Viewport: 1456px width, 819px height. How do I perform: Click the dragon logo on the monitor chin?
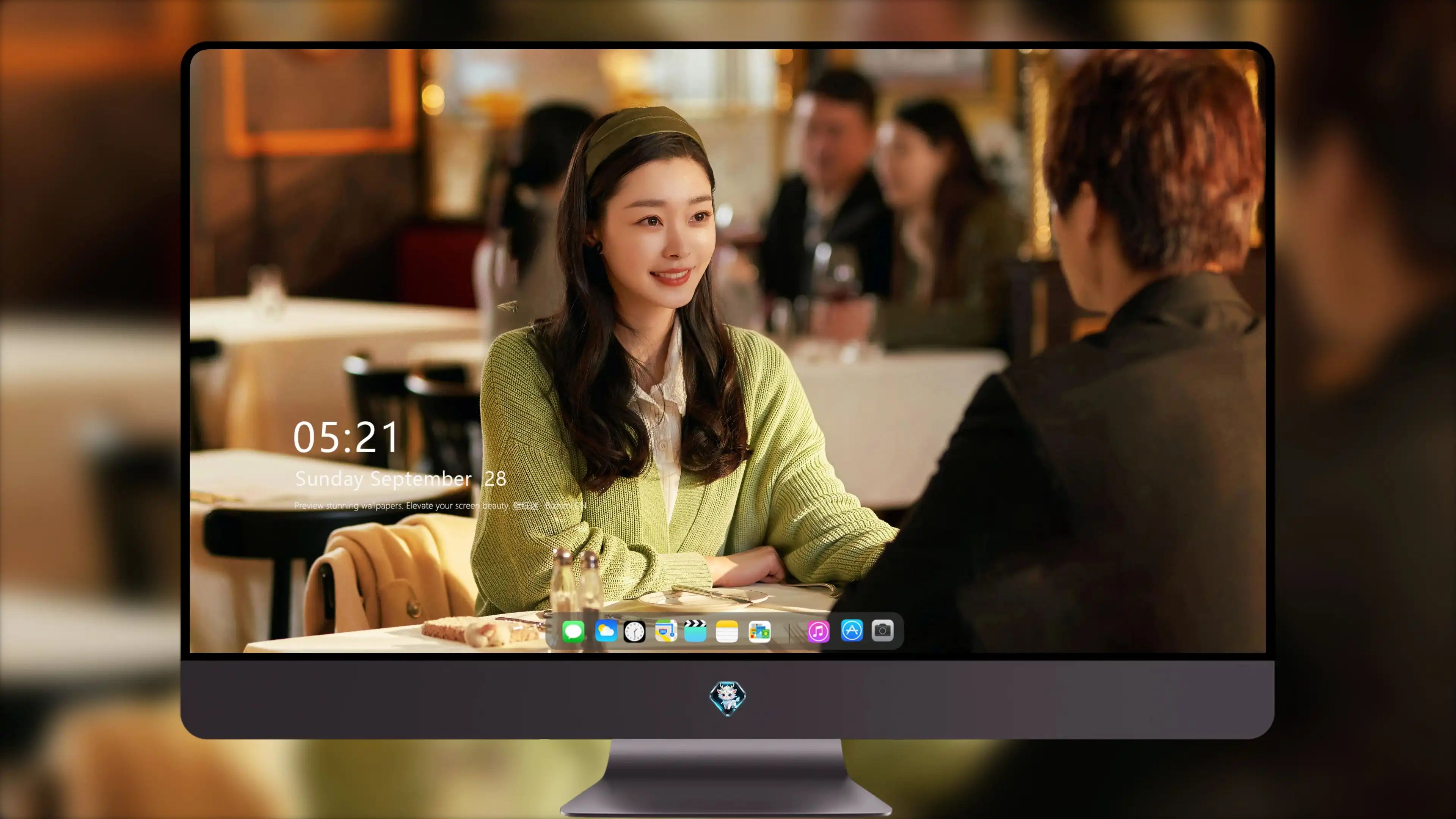pos(728,698)
